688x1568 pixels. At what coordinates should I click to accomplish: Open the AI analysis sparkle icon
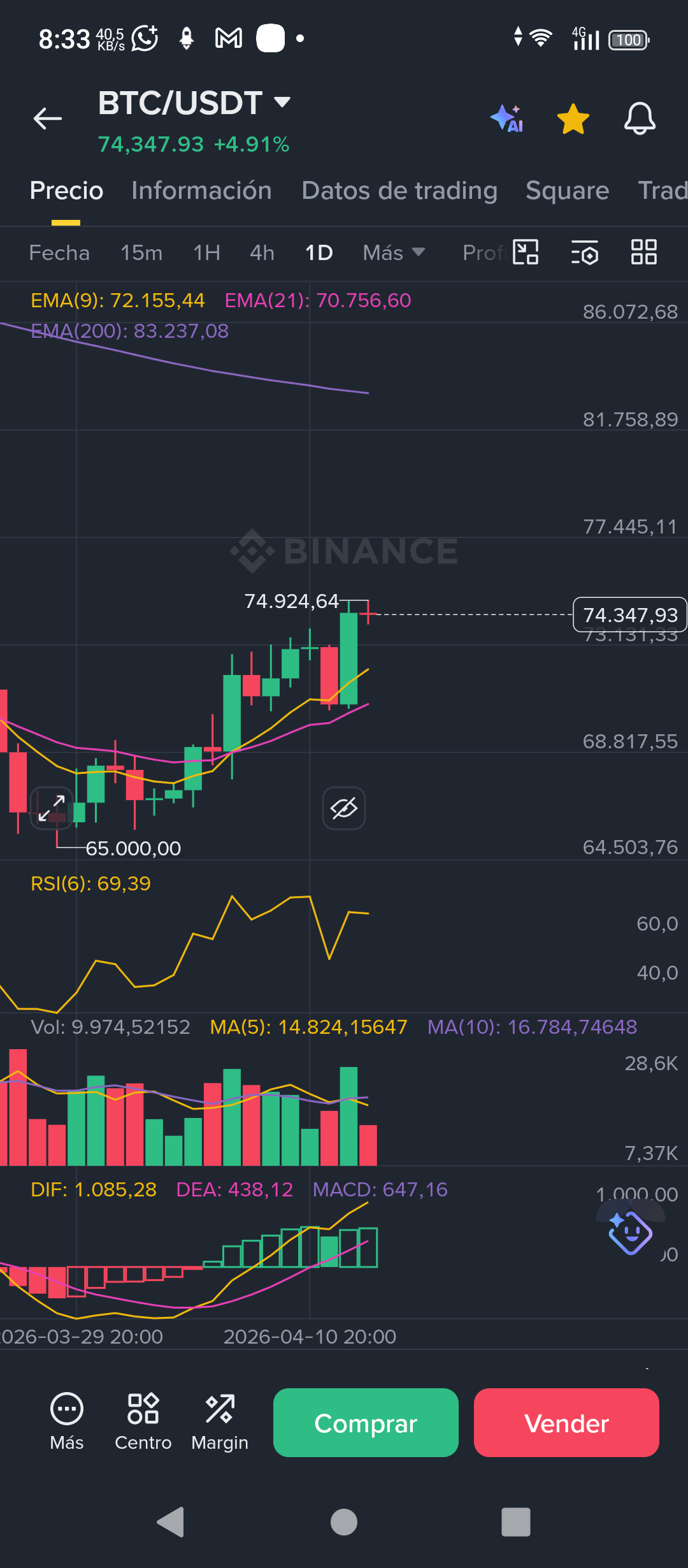pos(507,119)
